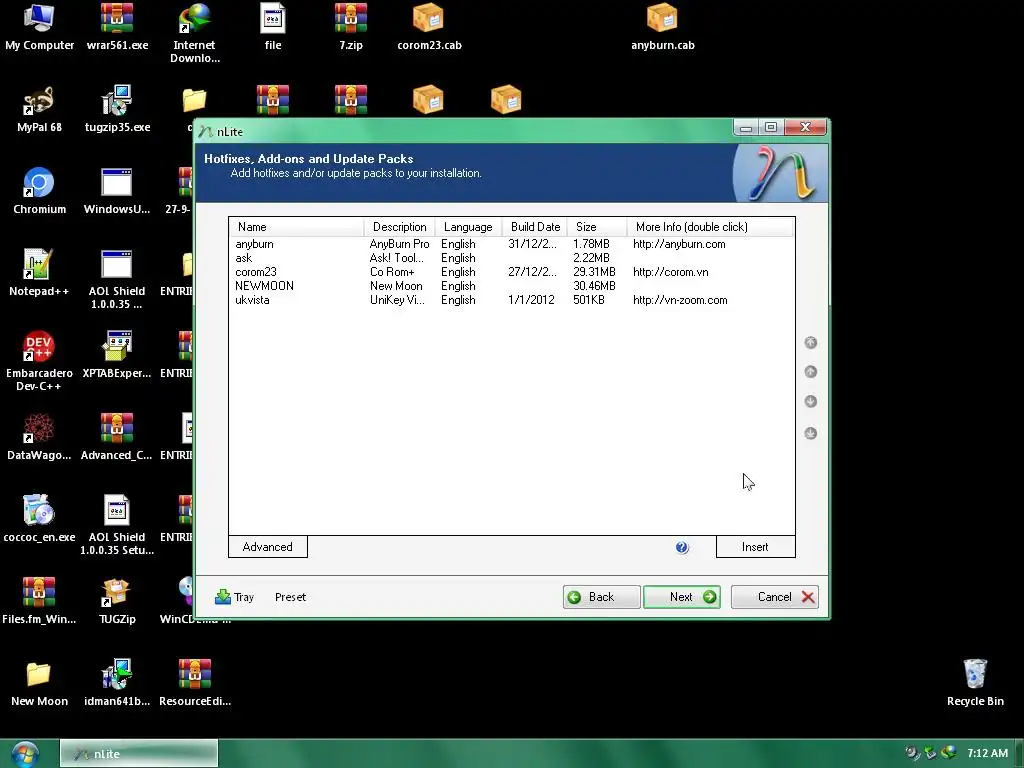Screen dimensions: 1024x768
Task: Click the move-to-bottom arrow in nLite
Action: pyautogui.click(x=810, y=433)
